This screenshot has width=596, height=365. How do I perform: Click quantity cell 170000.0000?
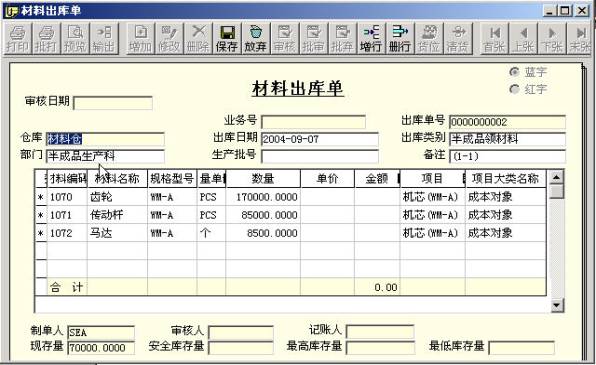(x=263, y=197)
